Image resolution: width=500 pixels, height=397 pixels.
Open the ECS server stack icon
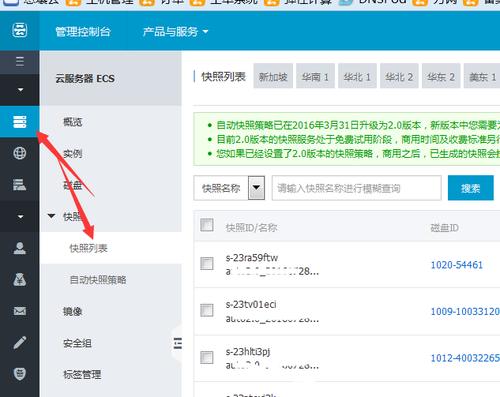tap(20, 122)
